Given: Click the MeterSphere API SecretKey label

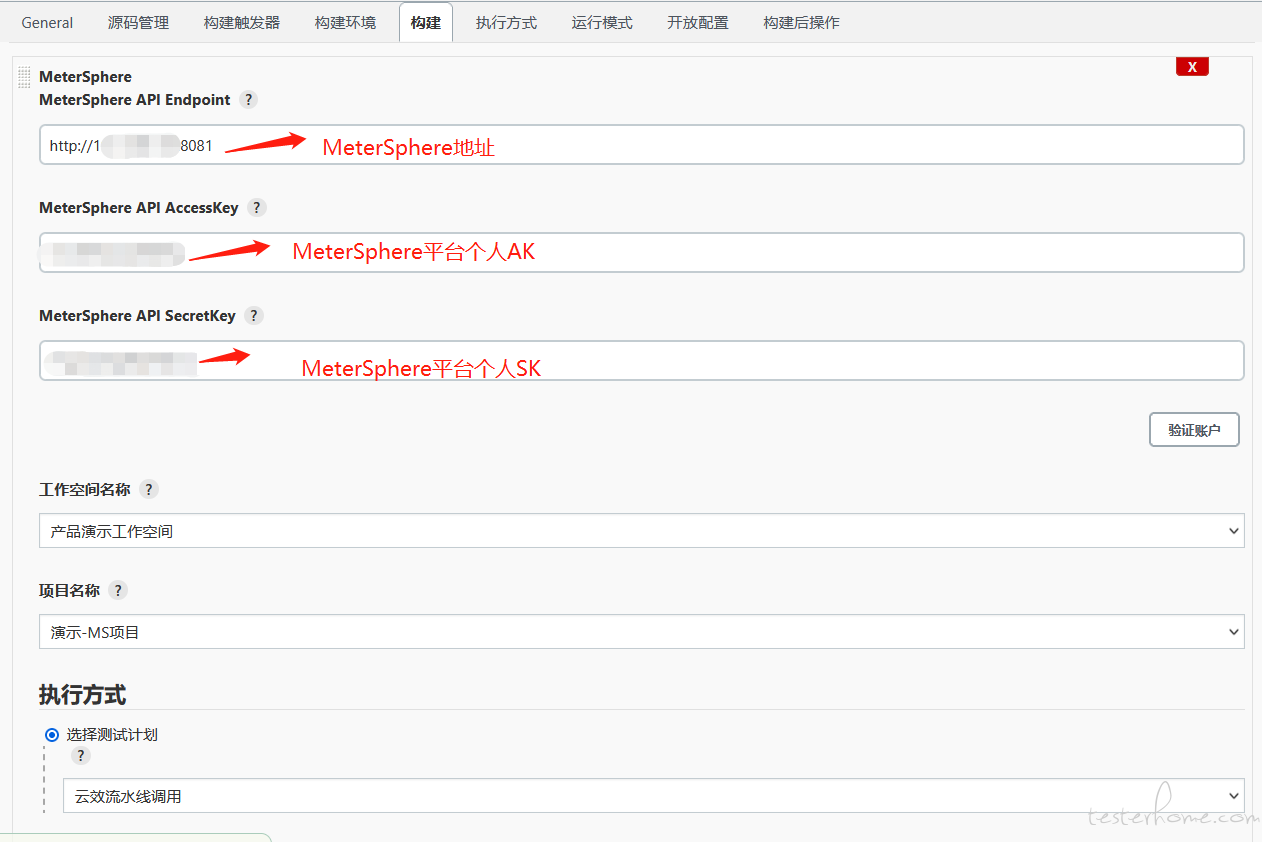Looking at the screenshot, I should point(137,316).
